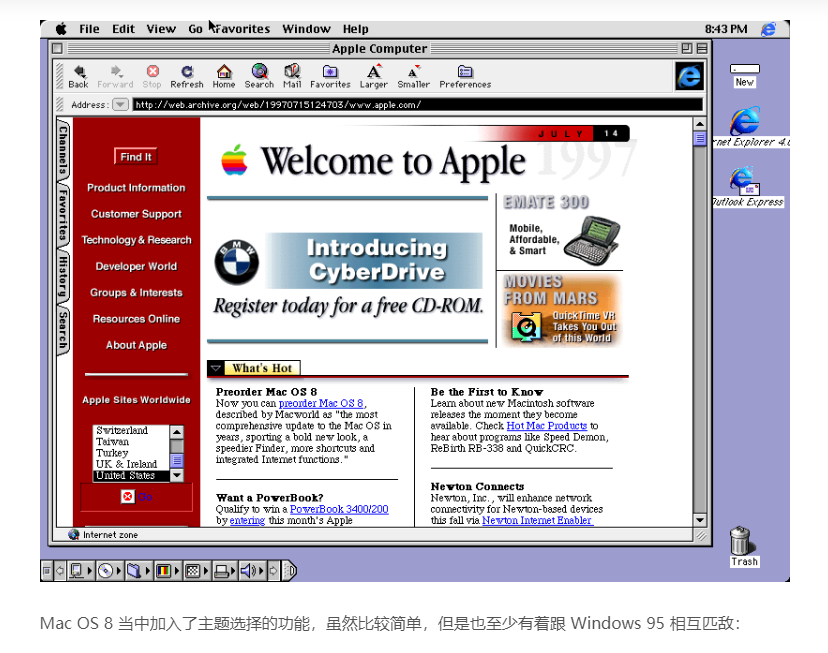The image size is (828, 653).
Task: Open the application menu IE icon by the clock
Action: coord(769,29)
